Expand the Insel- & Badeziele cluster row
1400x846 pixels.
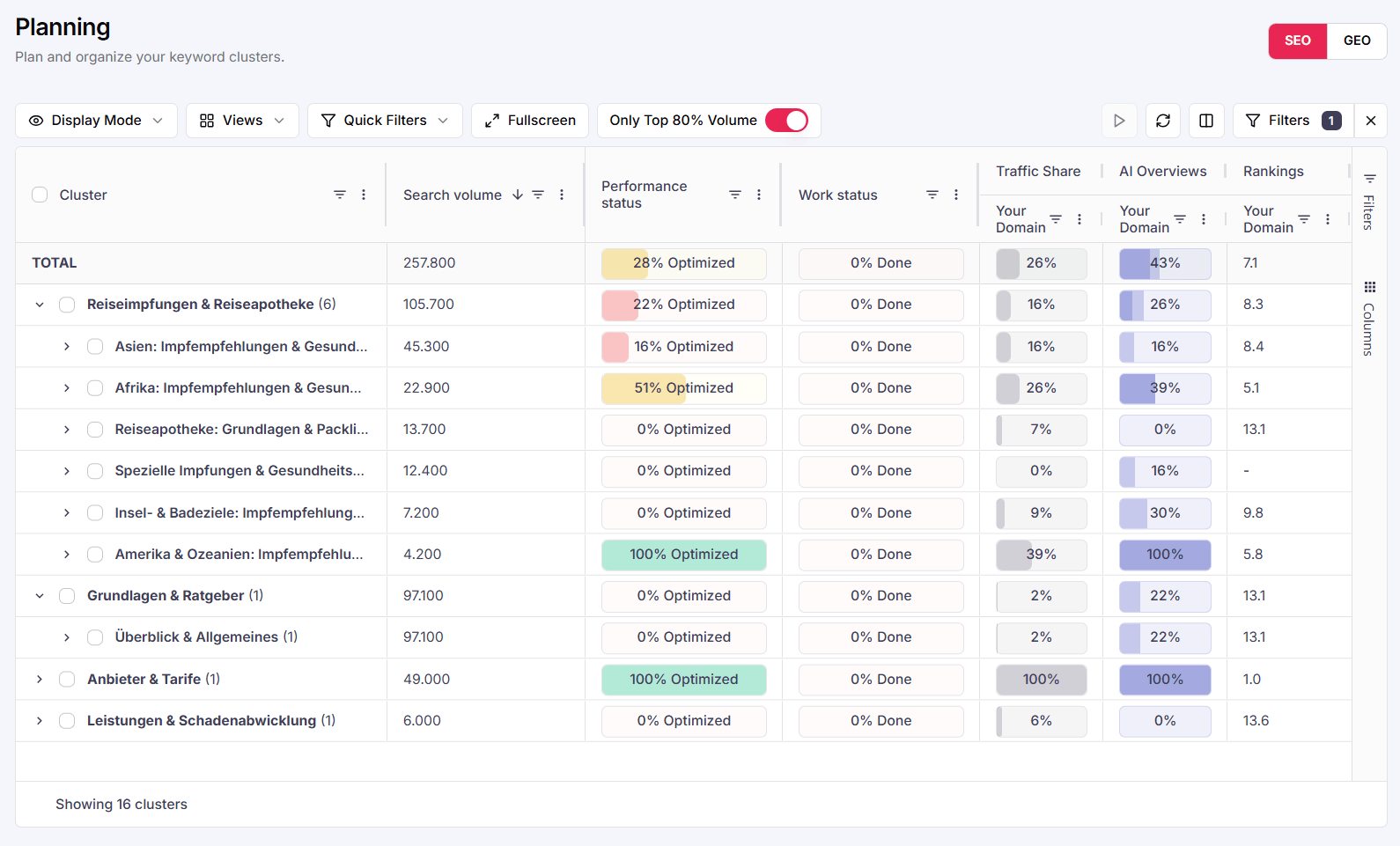(67, 513)
